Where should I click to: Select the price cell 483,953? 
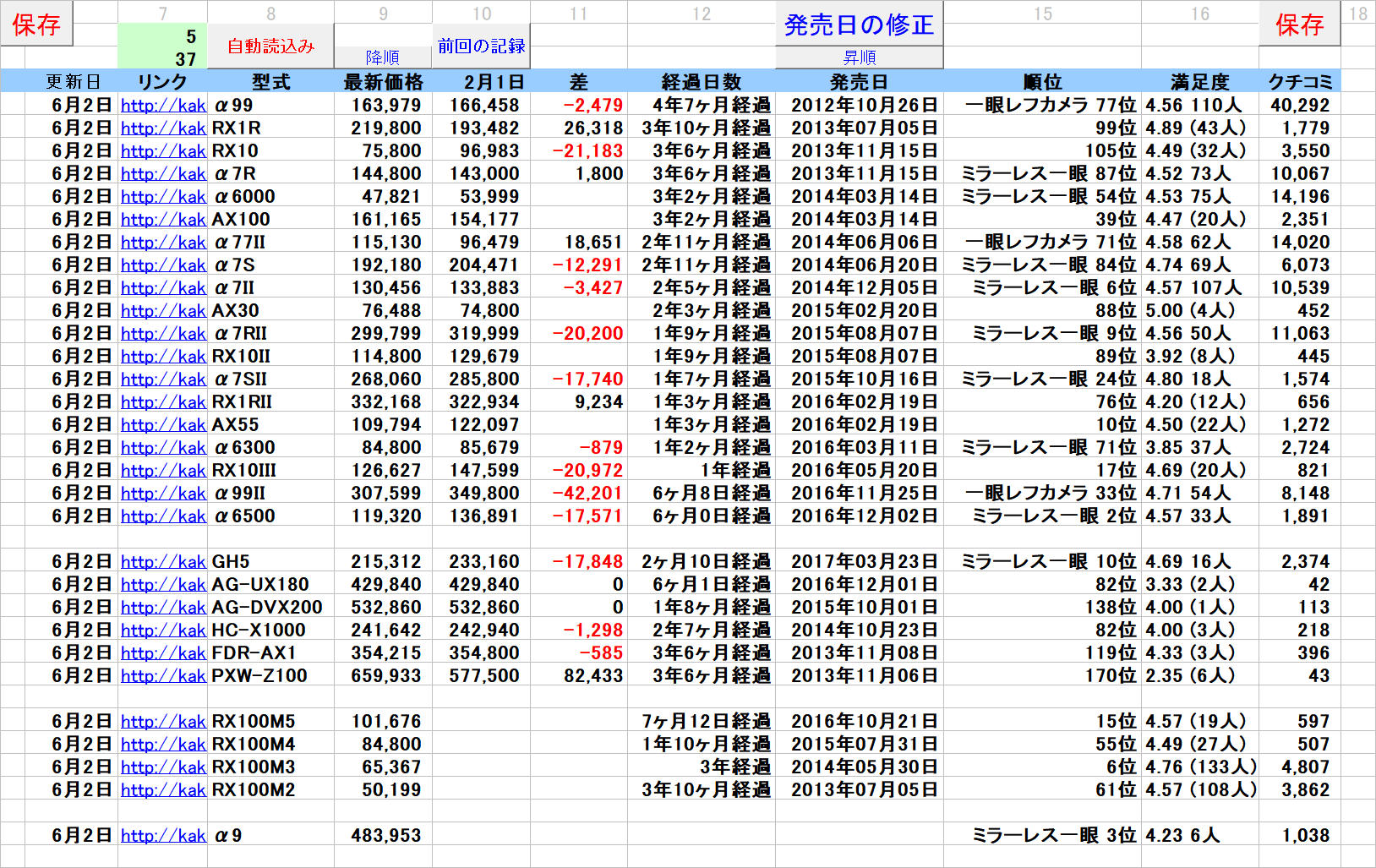tap(383, 836)
